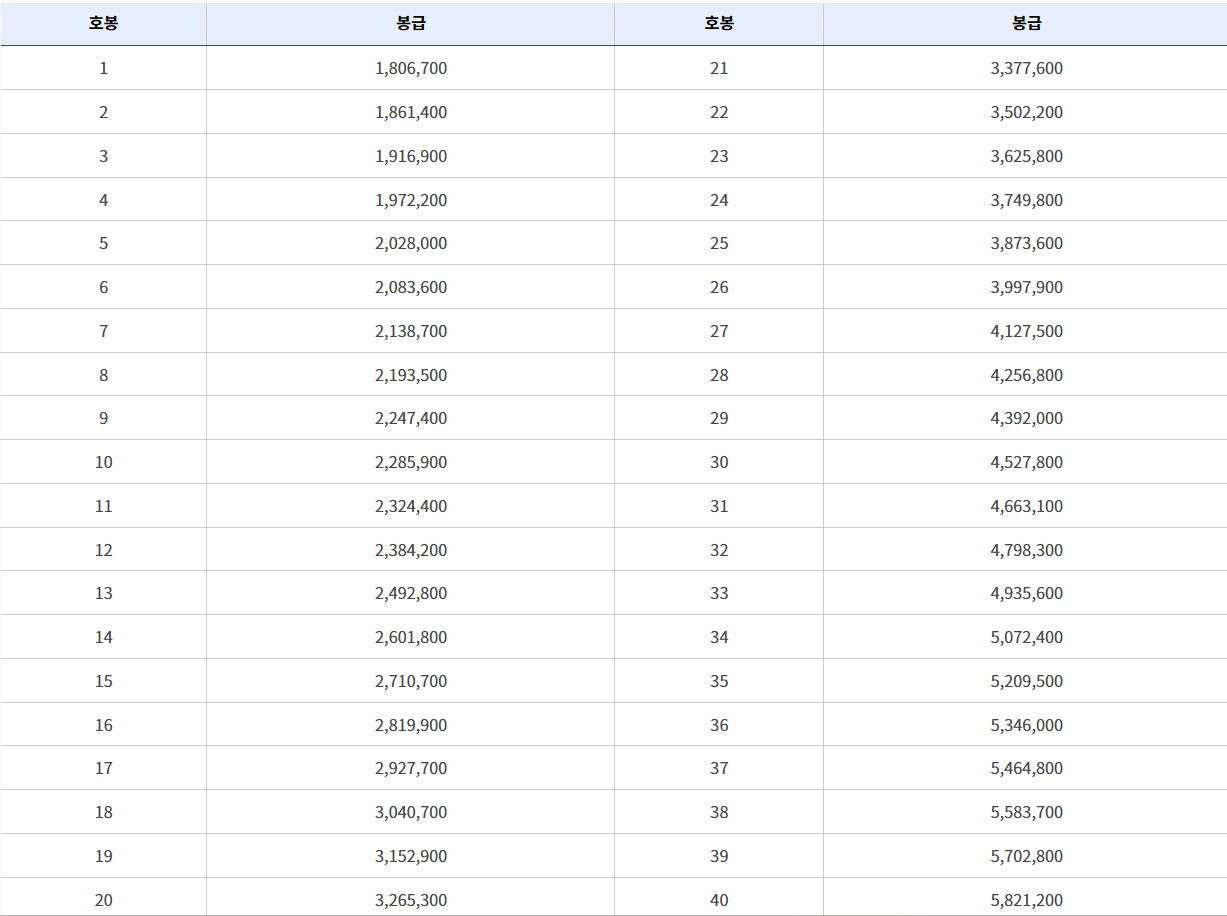Click the salary 4,663,100

(1027, 506)
